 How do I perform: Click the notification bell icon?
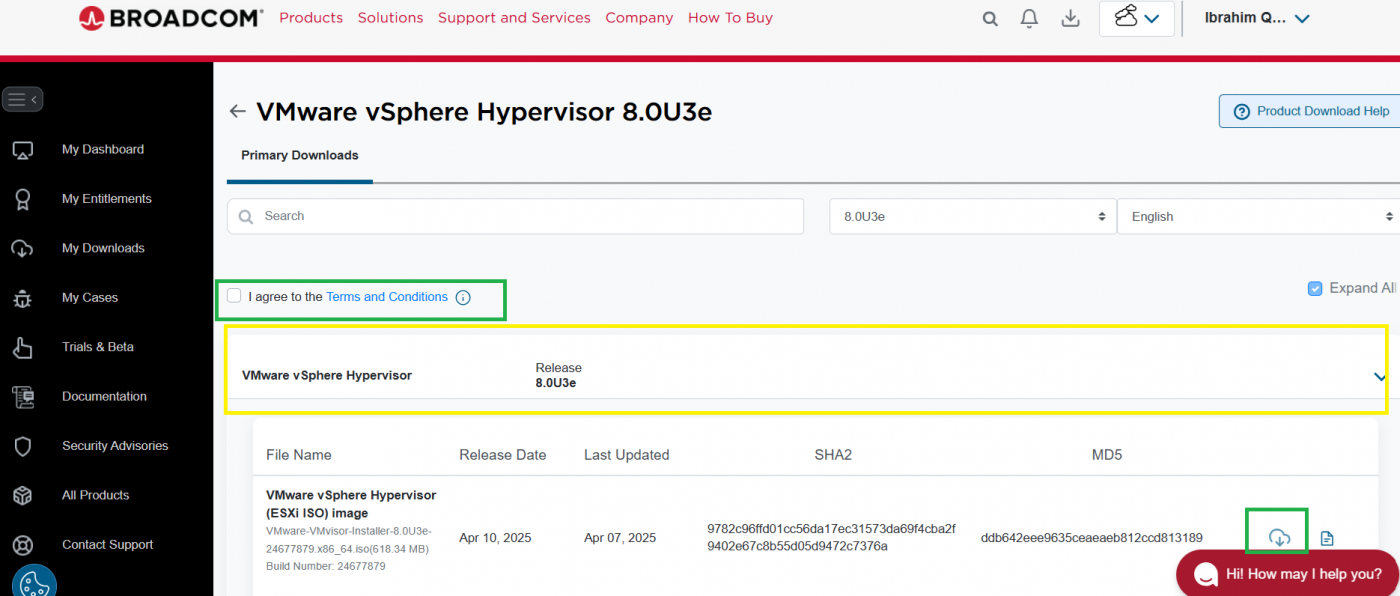coord(1029,18)
